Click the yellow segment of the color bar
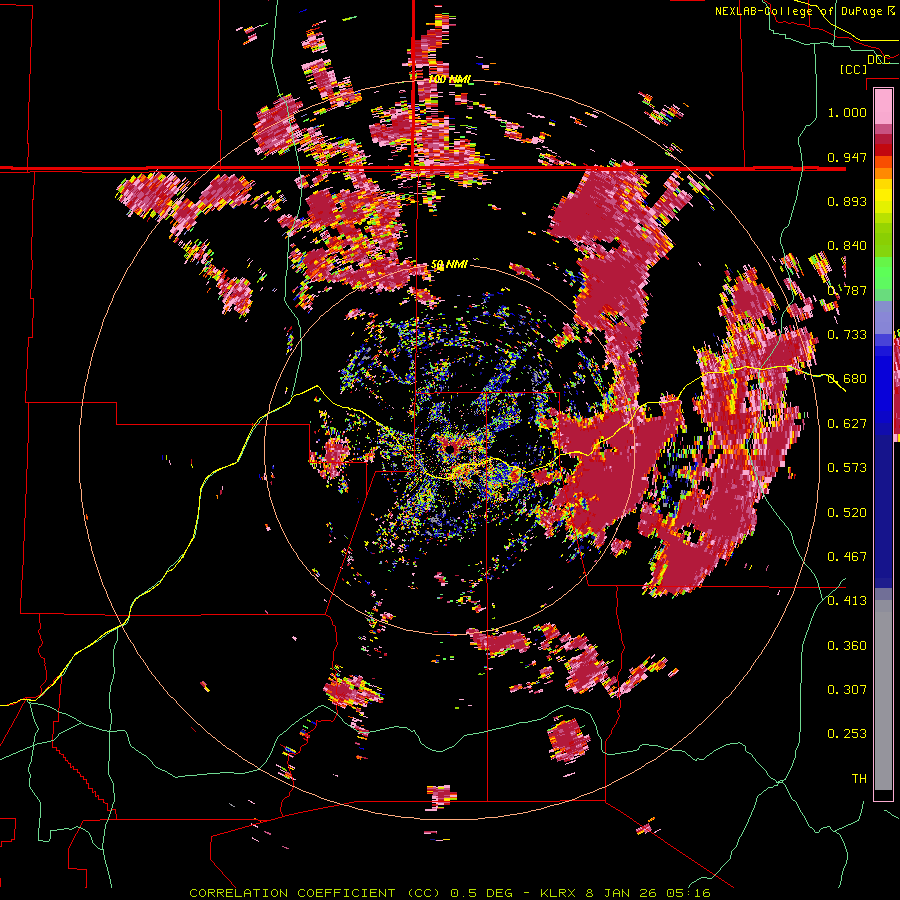 pyautogui.click(x=883, y=196)
